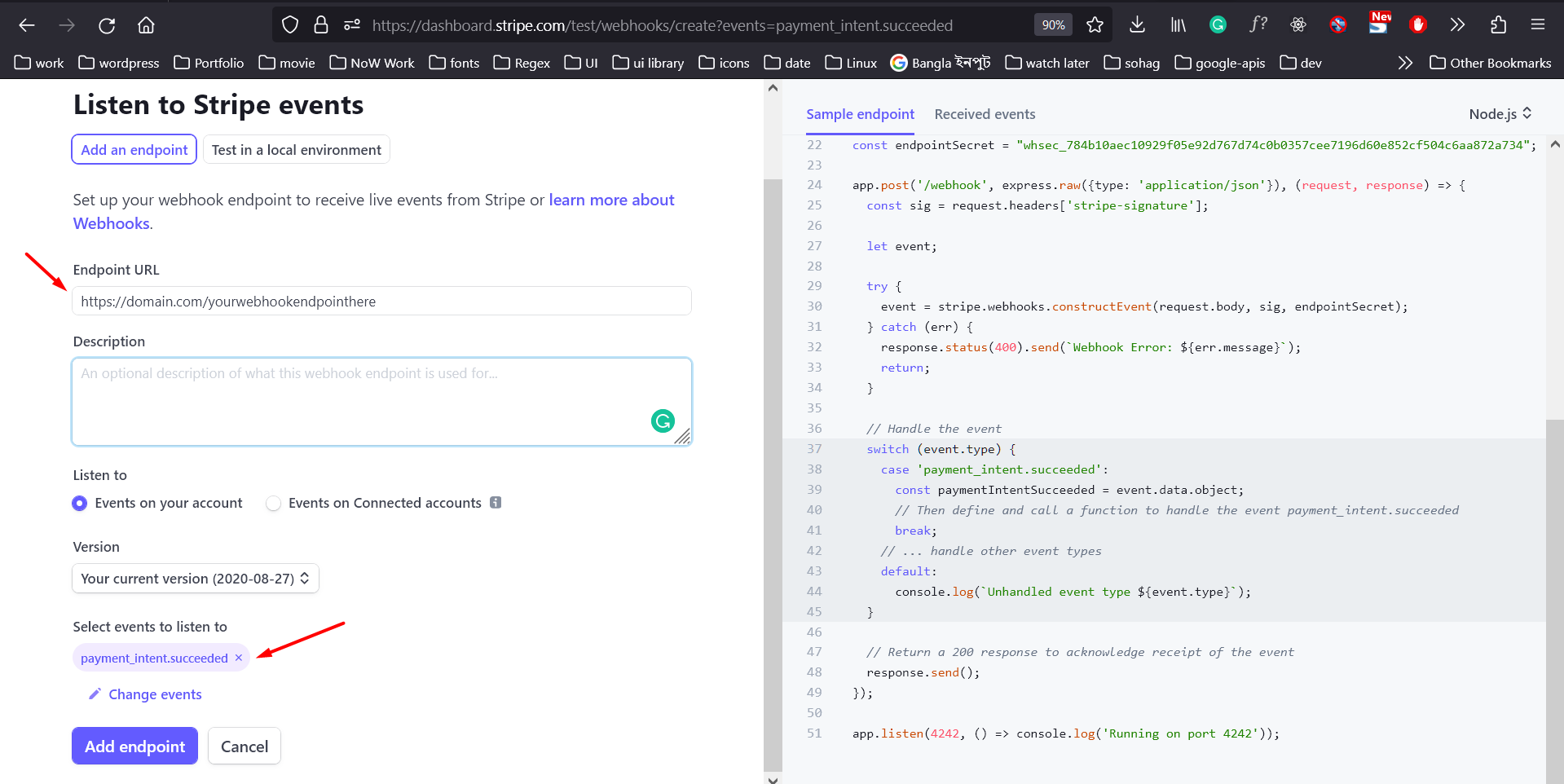Click the Grammarly icon in Description box
This screenshot has width=1564, height=784.
(x=663, y=421)
